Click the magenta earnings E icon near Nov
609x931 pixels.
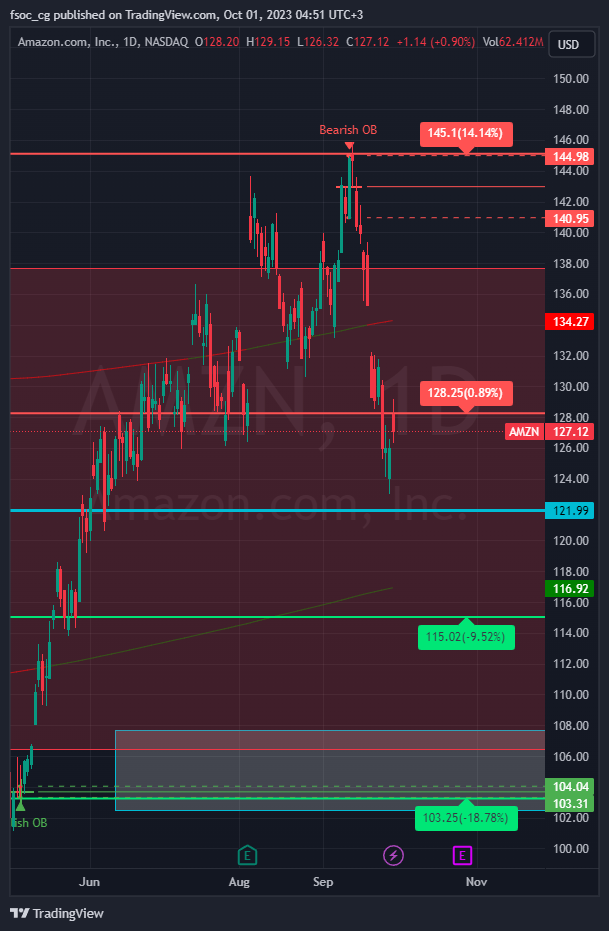[462, 856]
